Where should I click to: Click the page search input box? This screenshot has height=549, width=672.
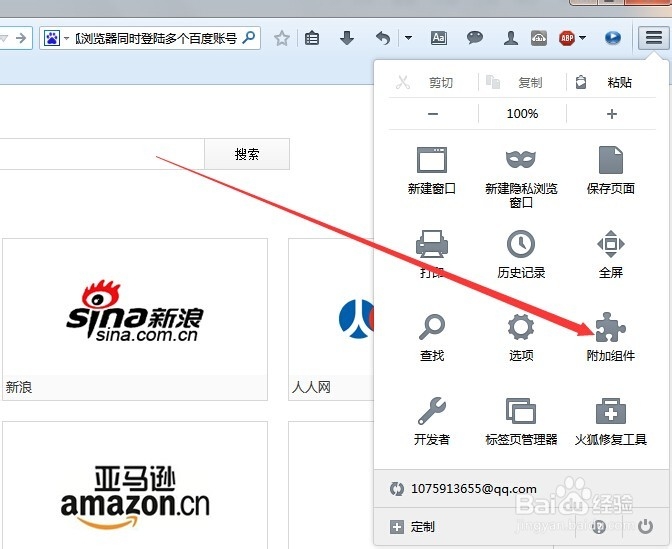click(102, 154)
